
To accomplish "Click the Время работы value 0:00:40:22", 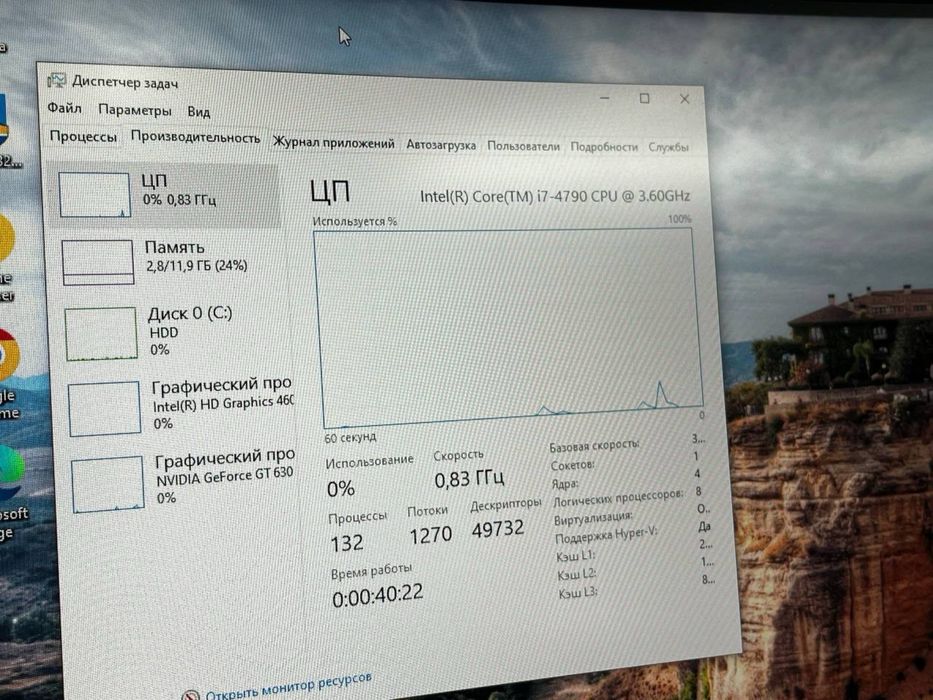I will click(378, 596).
